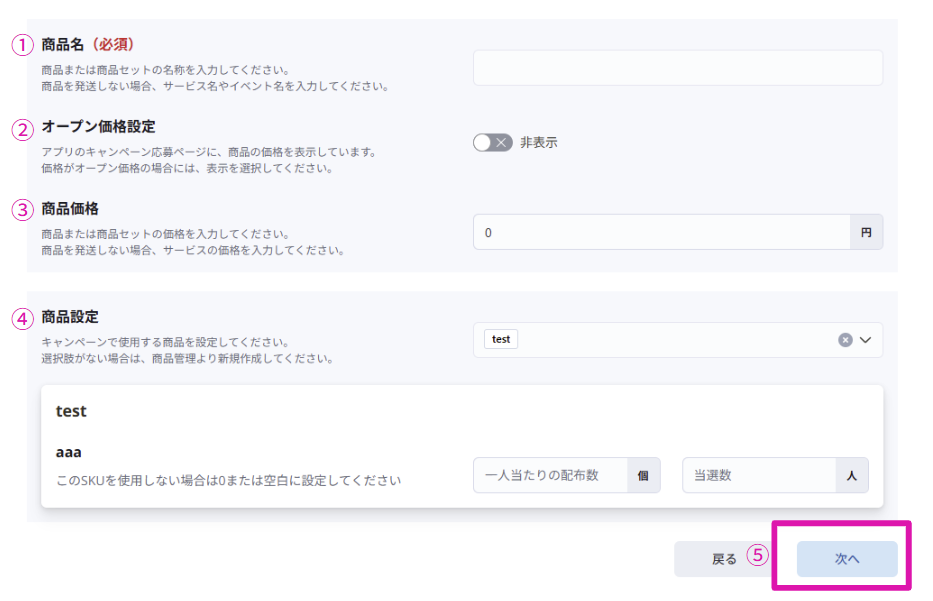Screen dimensions: 933x601
Task: Click the 非表示 label beside the switch
Action: [x=539, y=143]
